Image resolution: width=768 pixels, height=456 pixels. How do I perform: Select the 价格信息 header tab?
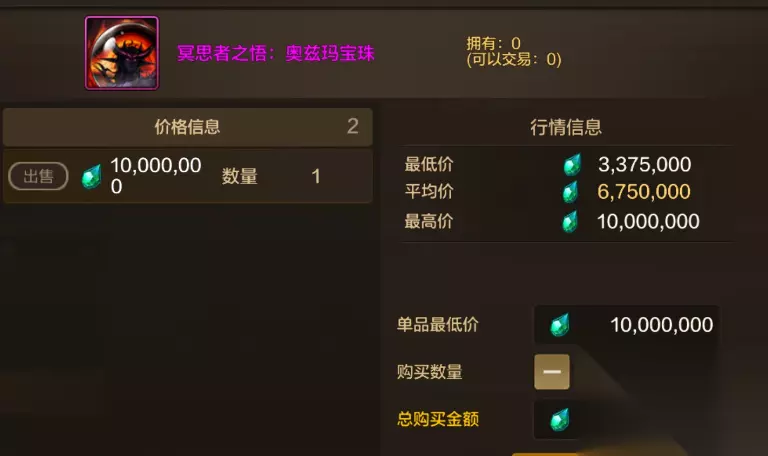point(188,127)
